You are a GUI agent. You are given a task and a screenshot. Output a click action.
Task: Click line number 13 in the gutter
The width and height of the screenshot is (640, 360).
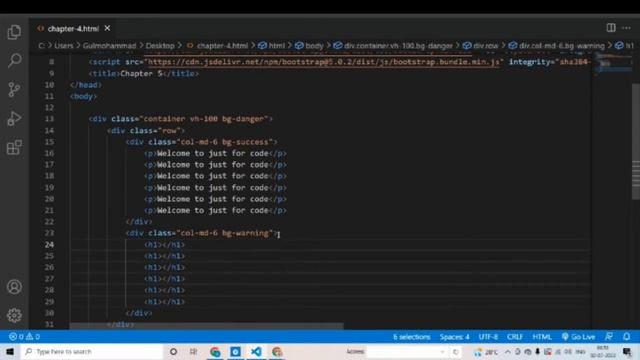(x=49, y=119)
